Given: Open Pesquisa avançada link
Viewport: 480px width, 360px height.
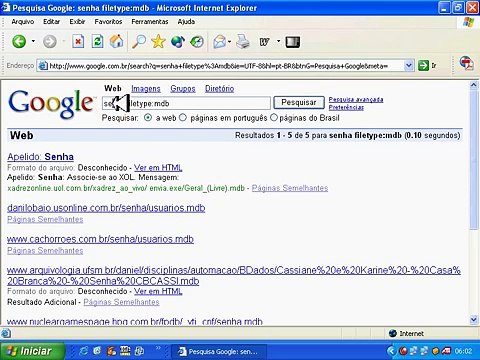Looking at the screenshot, I should (356, 99).
